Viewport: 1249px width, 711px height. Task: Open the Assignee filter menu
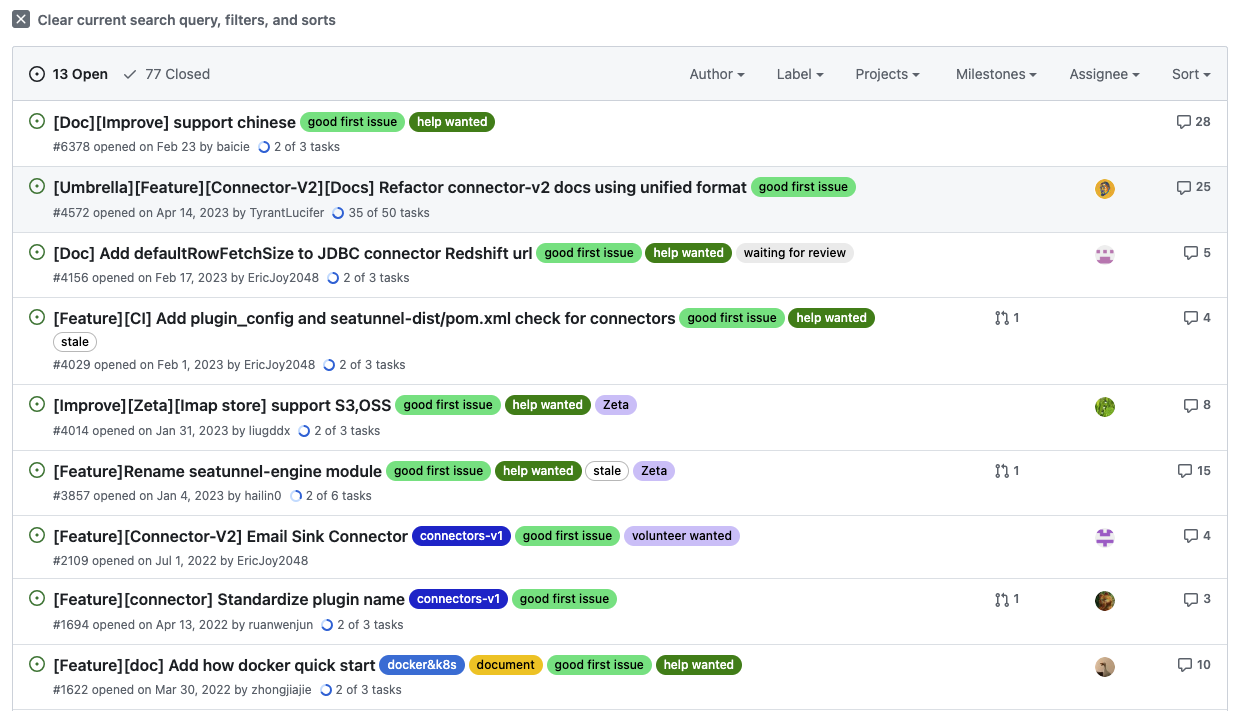(x=1104, y=74)
